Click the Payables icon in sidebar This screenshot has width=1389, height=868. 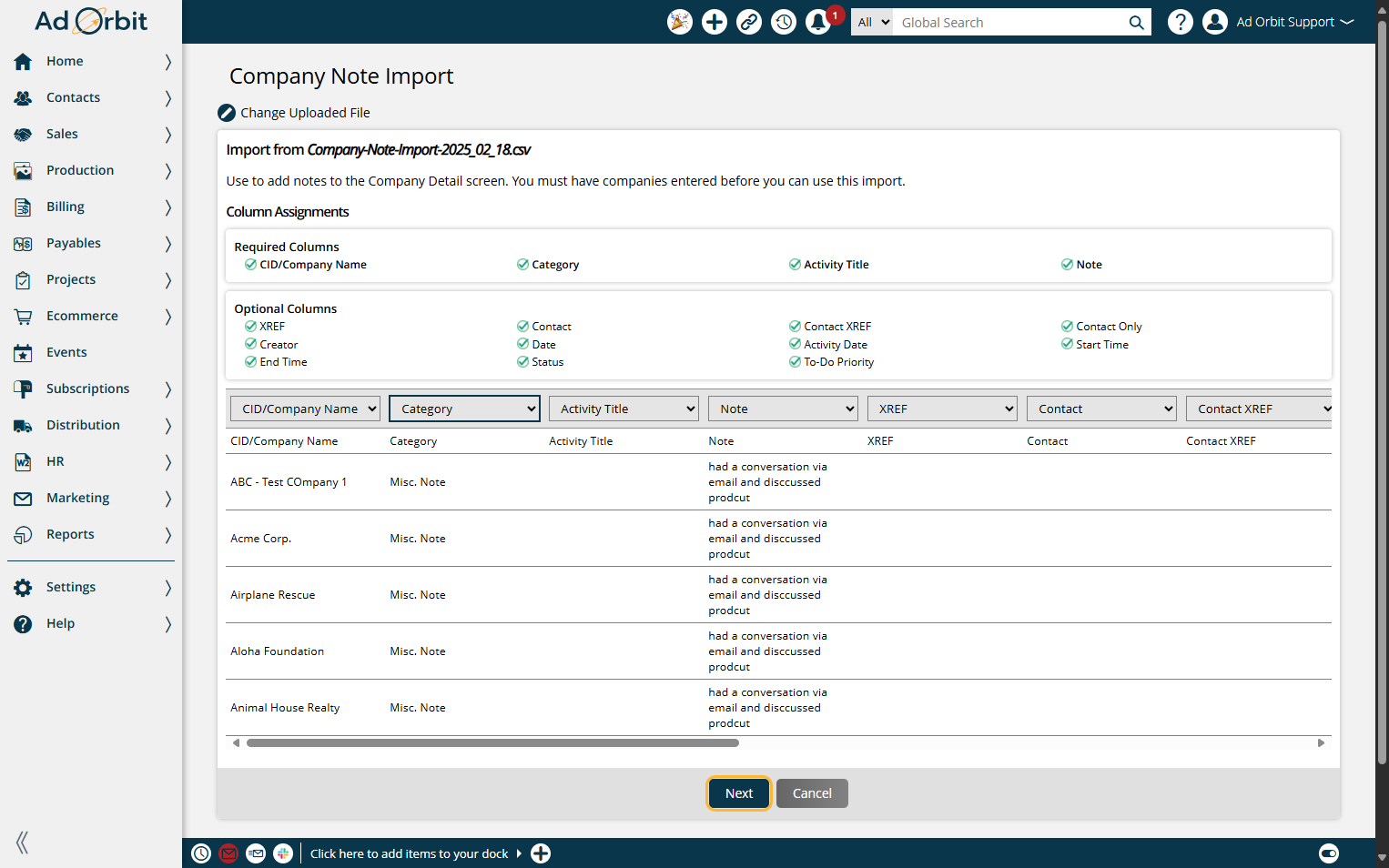pos(23,243)
